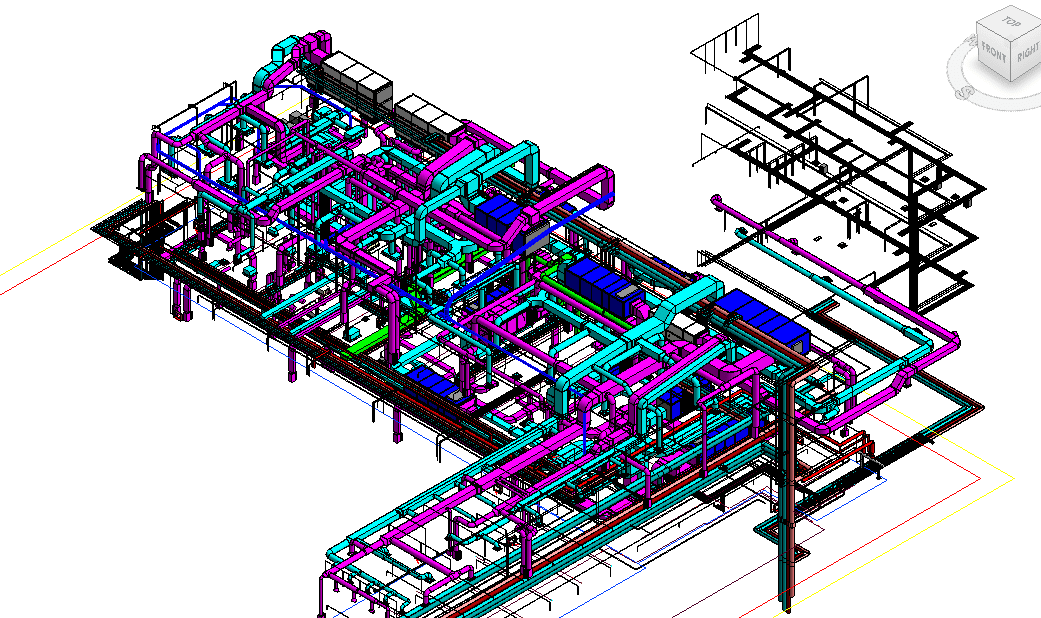The height and width of the screenshot is (618, 1041).
Task: Click the ViewCube corner joining Top, Front, Right
Action: pos(1012,39)
